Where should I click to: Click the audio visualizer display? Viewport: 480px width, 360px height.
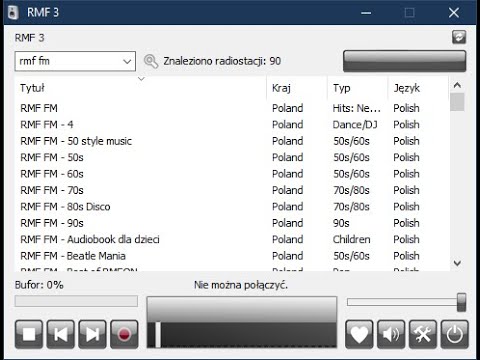tap(242, 322)
